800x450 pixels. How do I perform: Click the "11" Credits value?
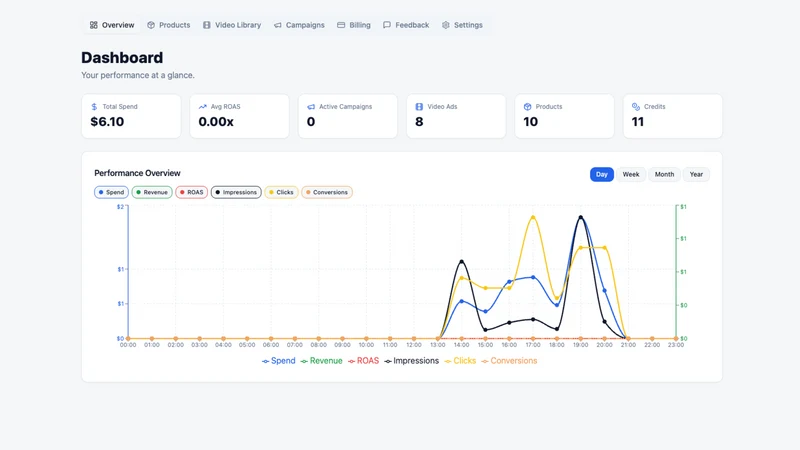click(638, 122)
